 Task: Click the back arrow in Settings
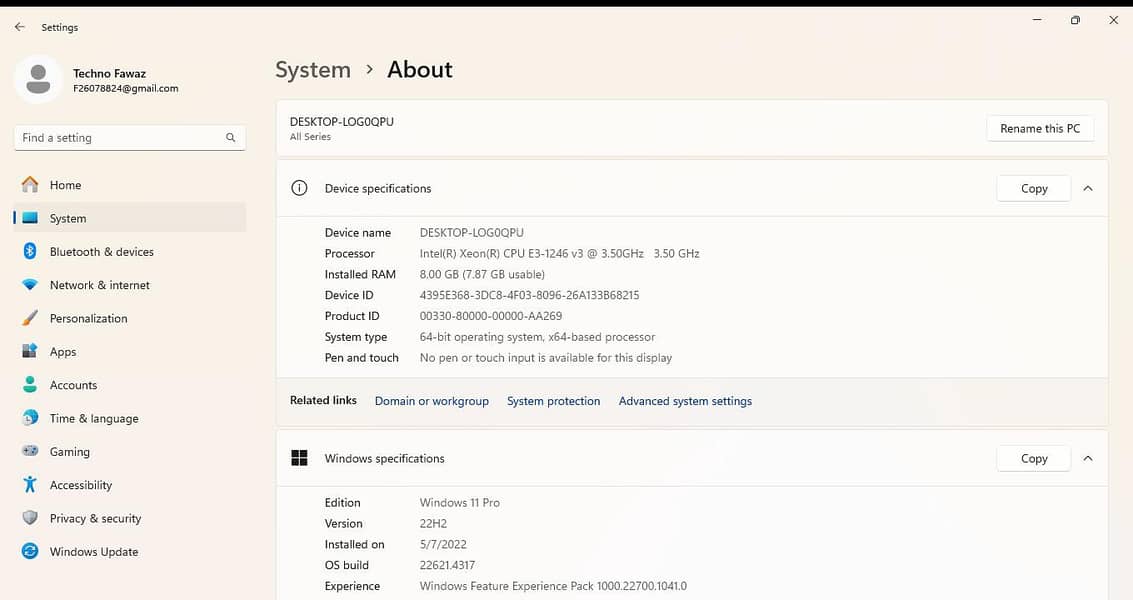[x=20, y=27]
